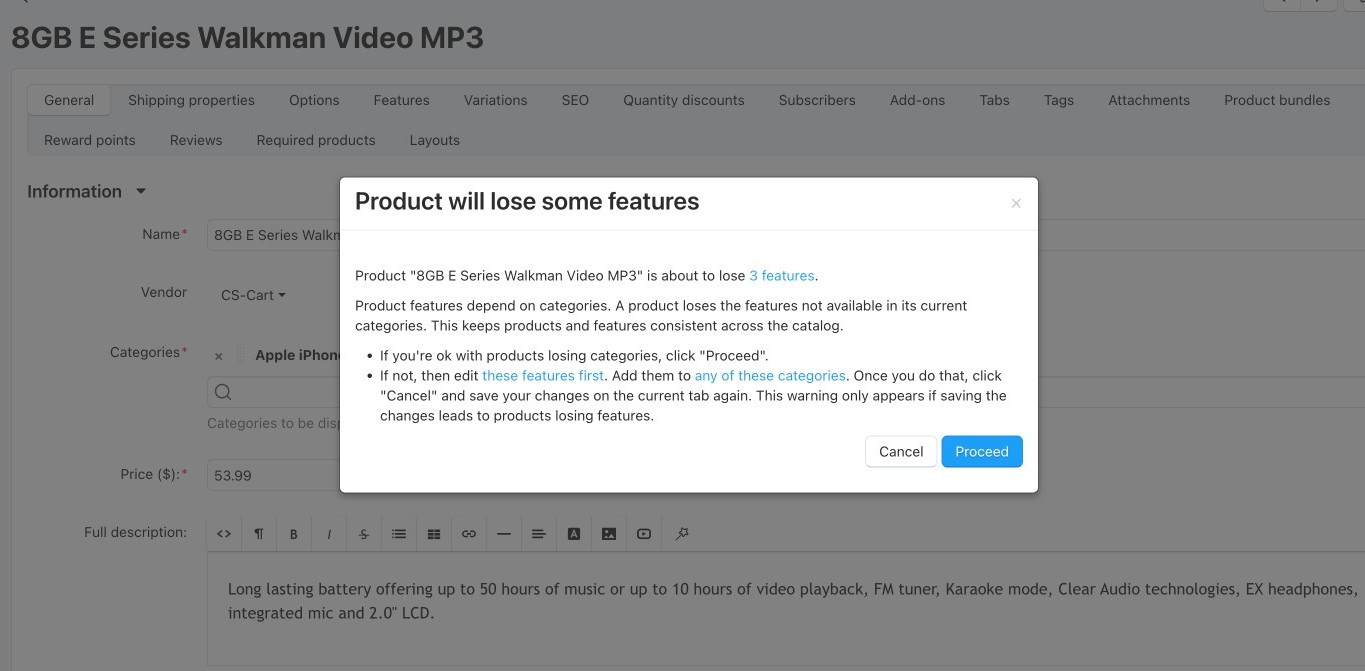Switch to the Shipping properties tab
1365x671 pixels.
190,100
